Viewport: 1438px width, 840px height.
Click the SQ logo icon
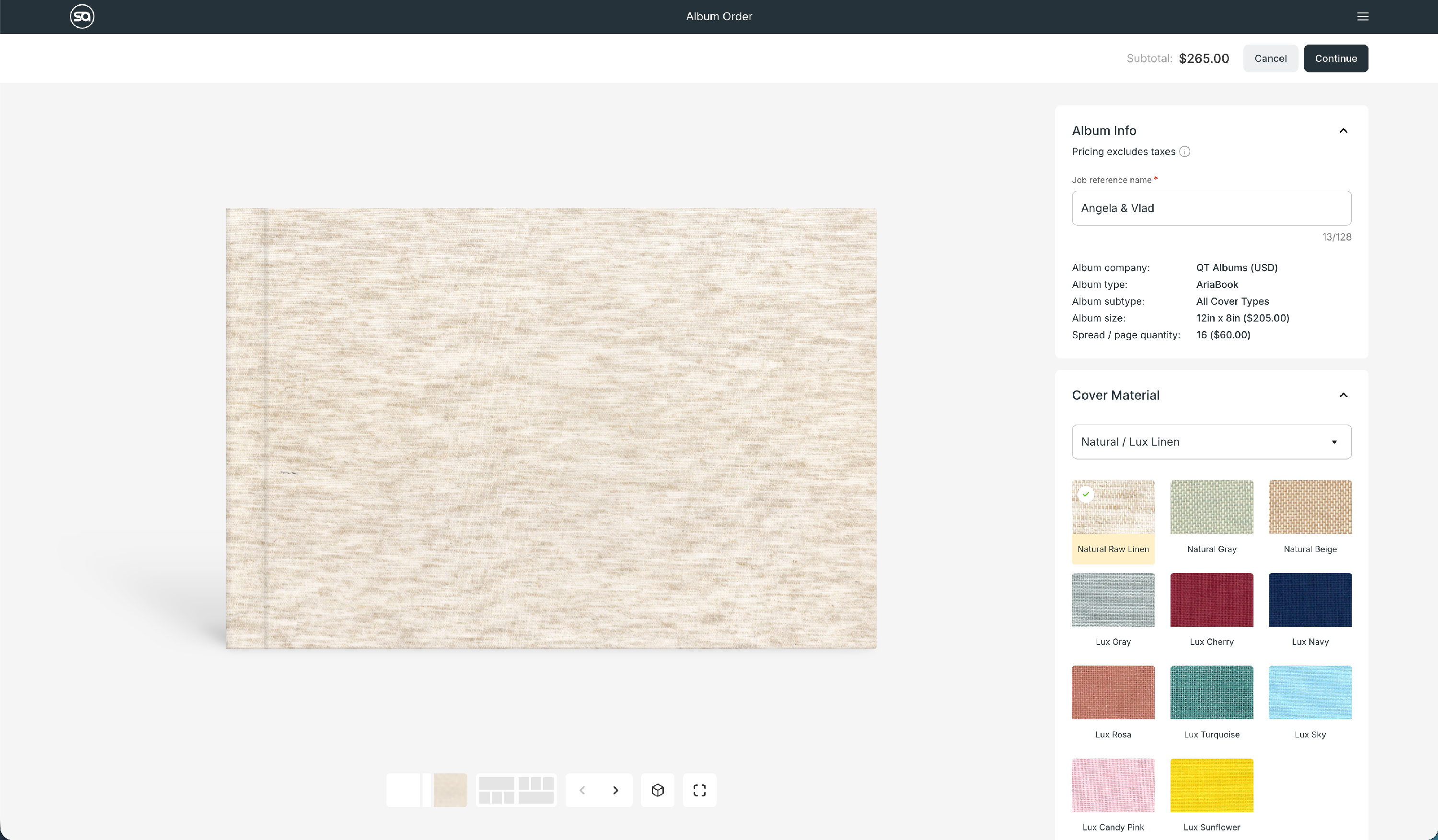coord(81,17)
